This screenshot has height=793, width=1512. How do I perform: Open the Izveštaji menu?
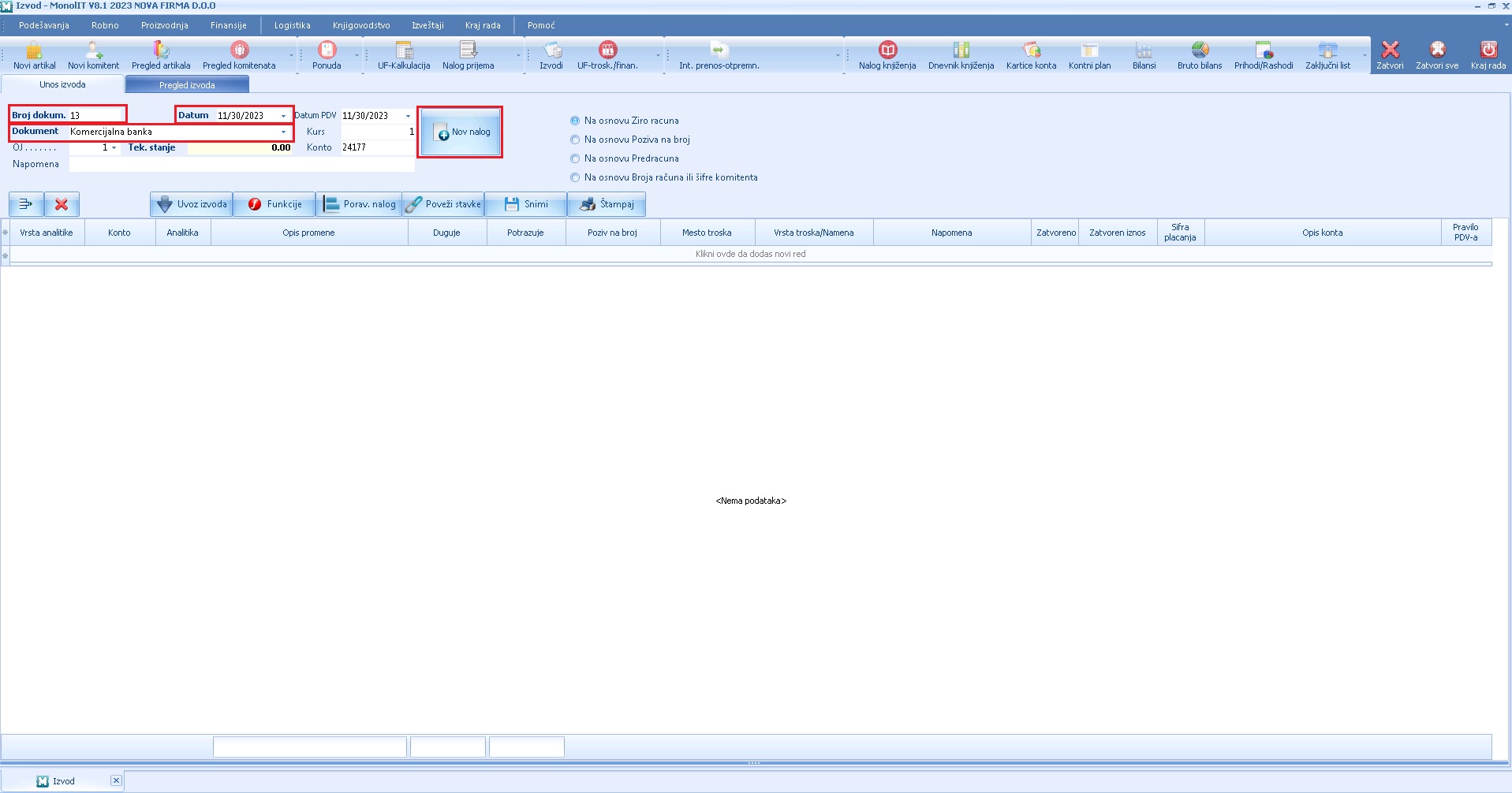(x=427, y=25)
